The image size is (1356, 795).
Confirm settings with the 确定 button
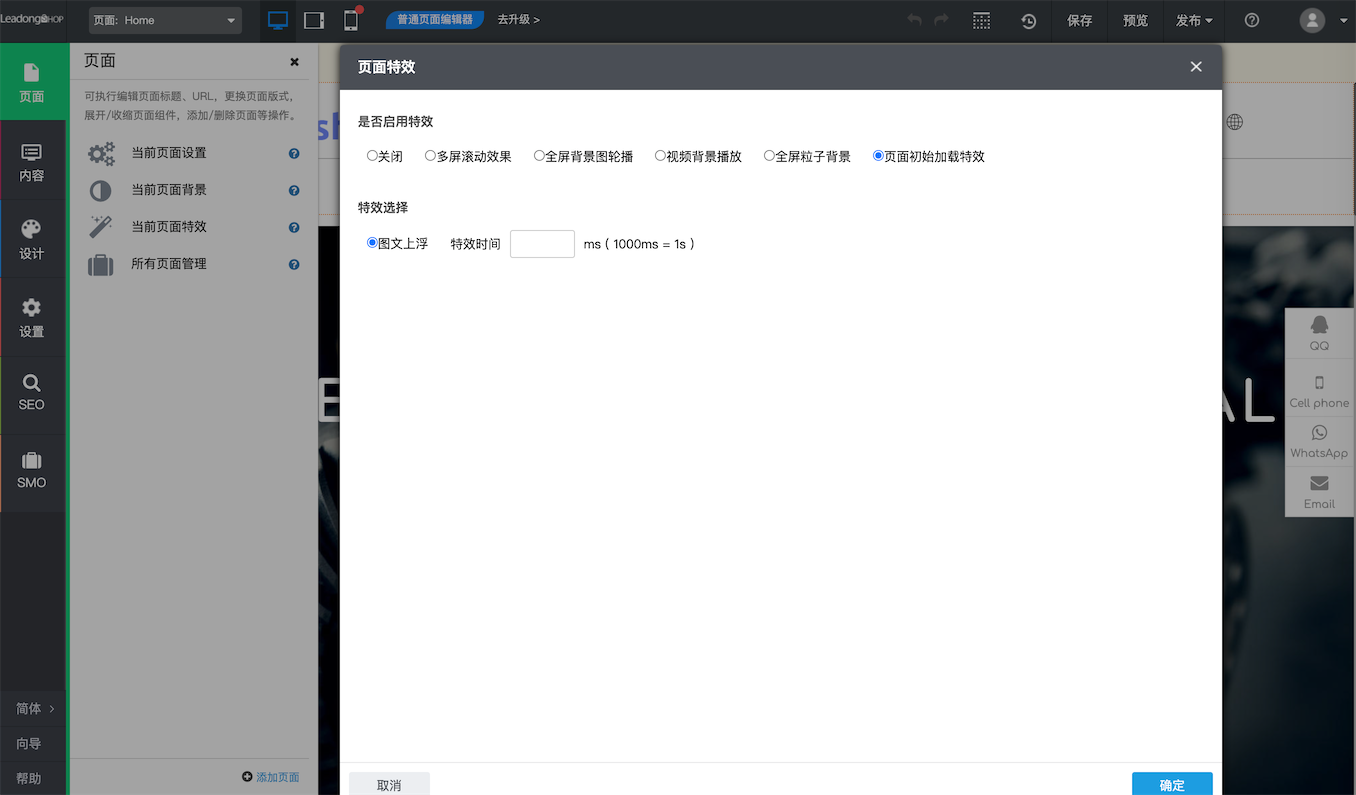pos(1171,784)
